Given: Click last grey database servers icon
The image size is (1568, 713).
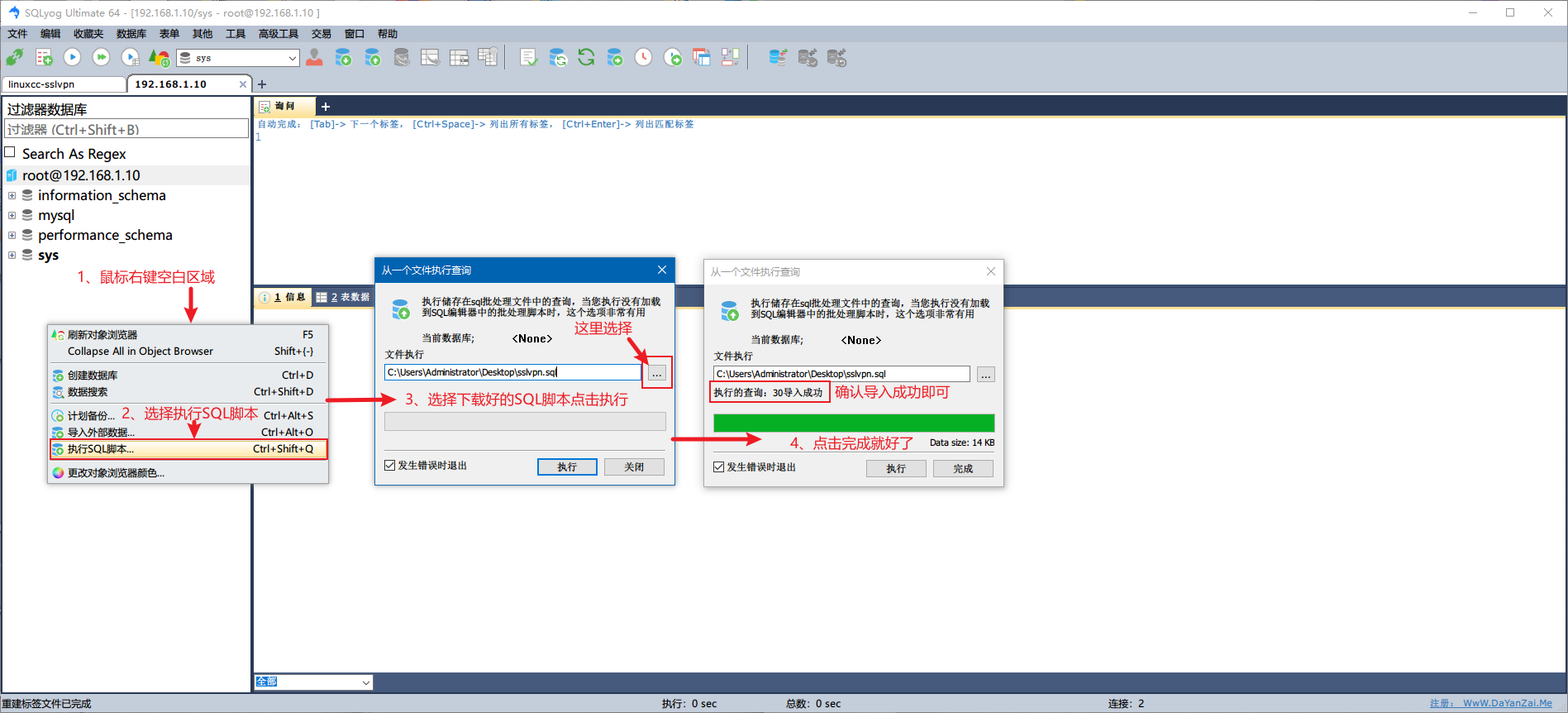Looking at the screenshot, I should coord(836,57).
